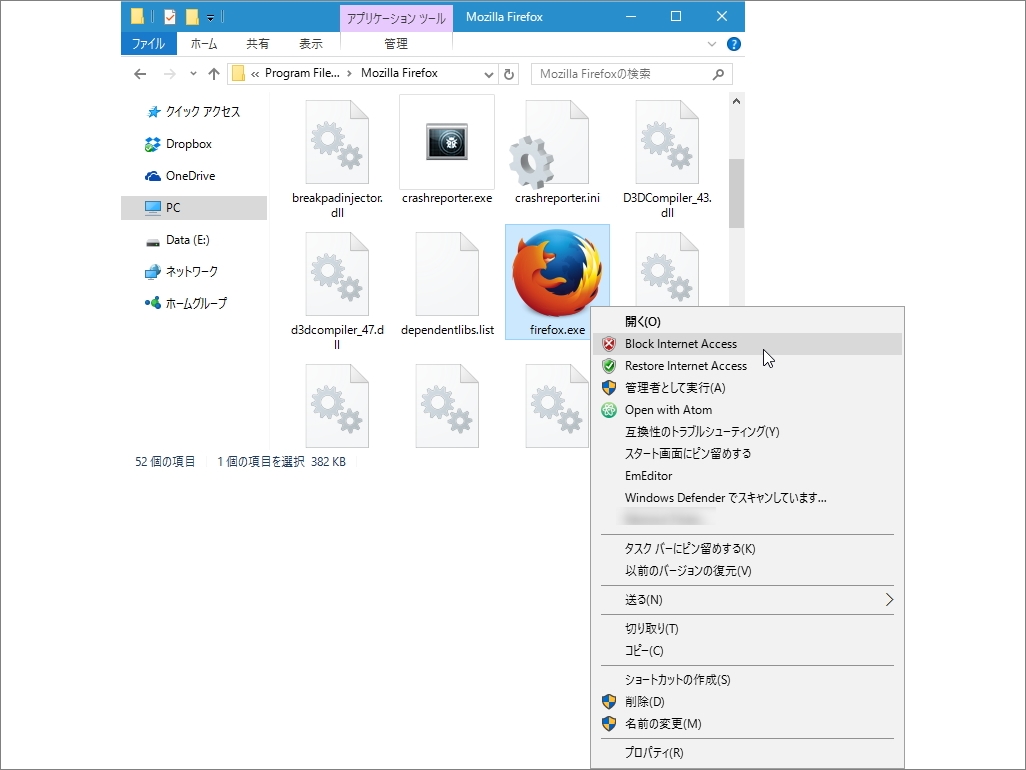Open the address bar history dropdown

coord(489,75)
